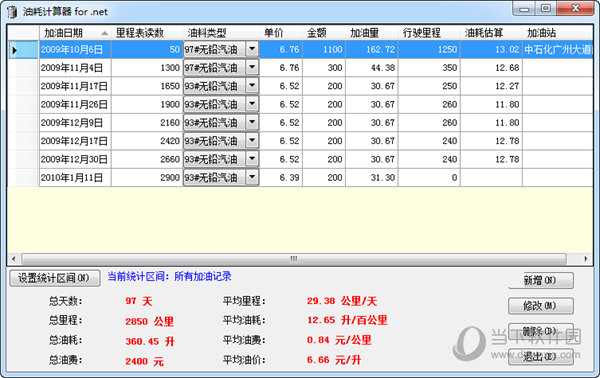The width and height of the screenshot is (600, 378).
Task: Select the 2009年12月9日 date cell
Action: click(75, 123)
